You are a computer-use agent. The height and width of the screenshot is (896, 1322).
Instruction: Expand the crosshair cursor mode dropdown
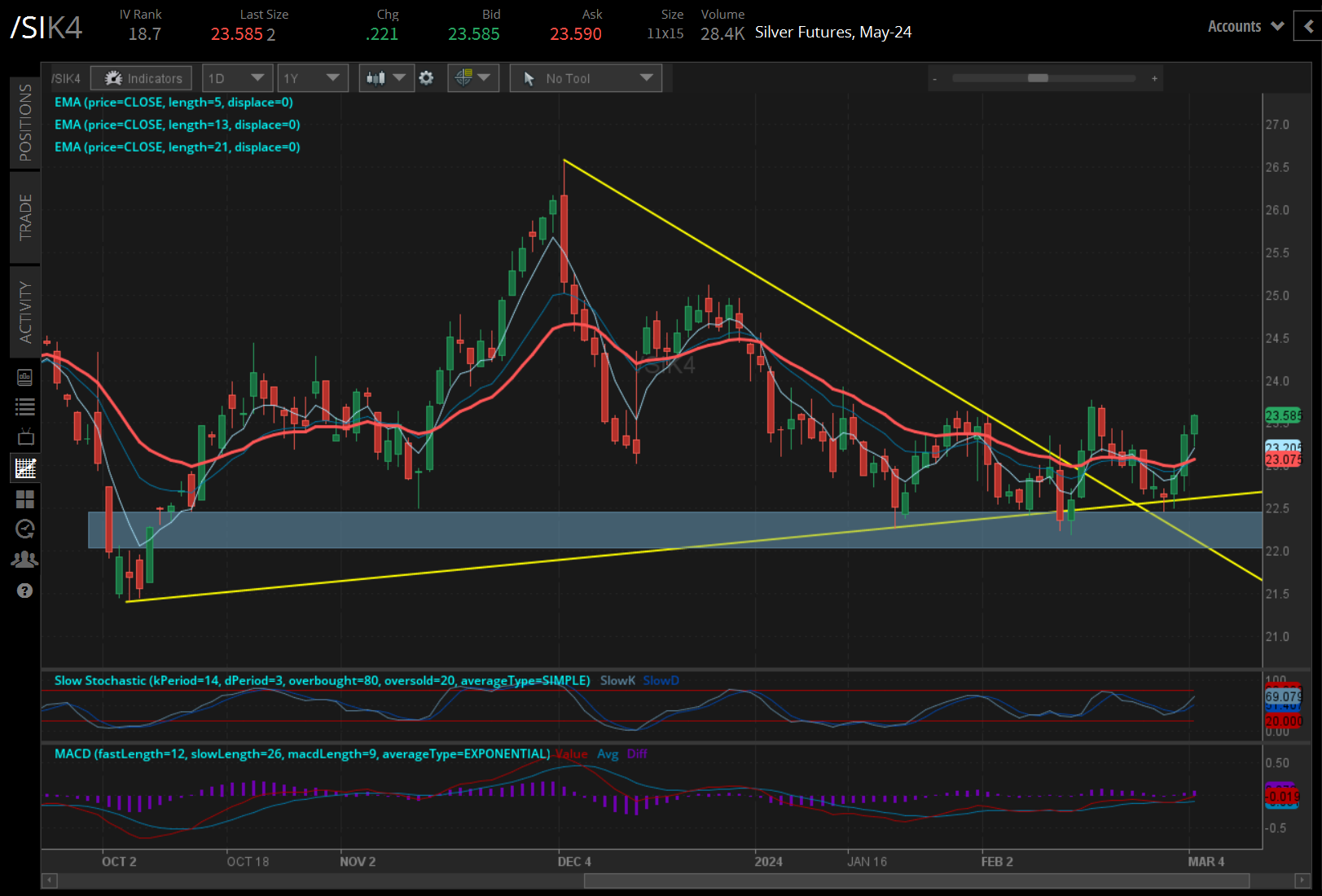click(472, 78)
